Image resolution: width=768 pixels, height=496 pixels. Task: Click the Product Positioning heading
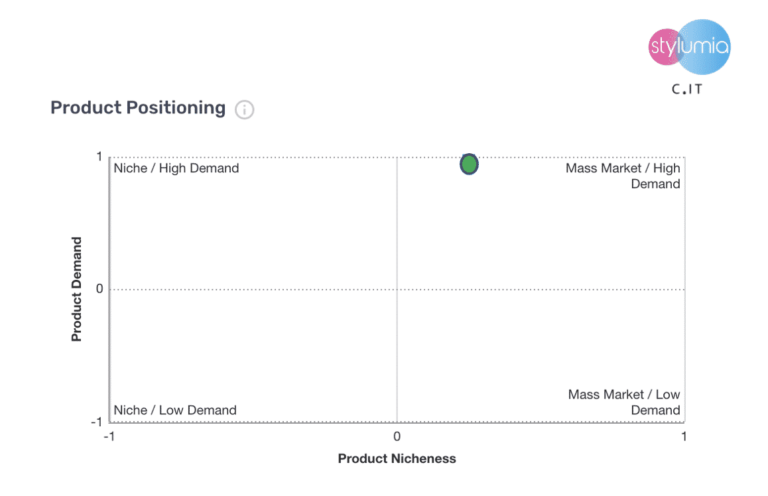pos(138,108)
